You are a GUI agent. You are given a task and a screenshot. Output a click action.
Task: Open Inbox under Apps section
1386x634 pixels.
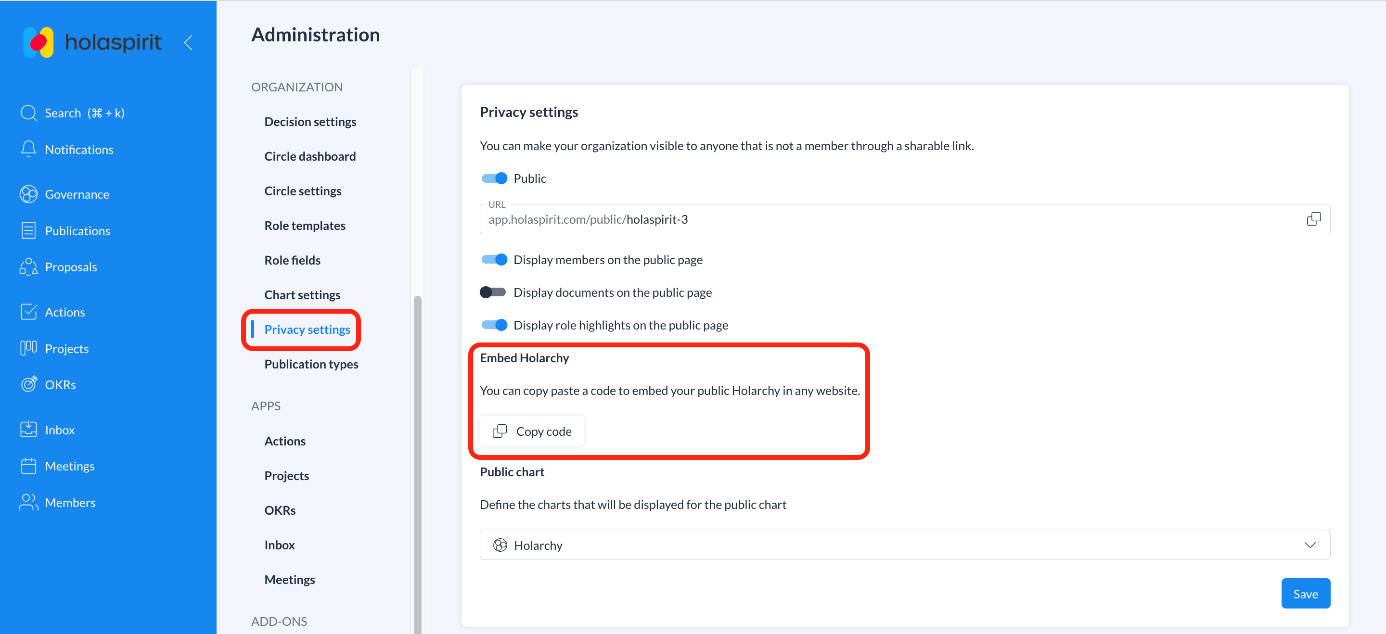pos(280,545)
